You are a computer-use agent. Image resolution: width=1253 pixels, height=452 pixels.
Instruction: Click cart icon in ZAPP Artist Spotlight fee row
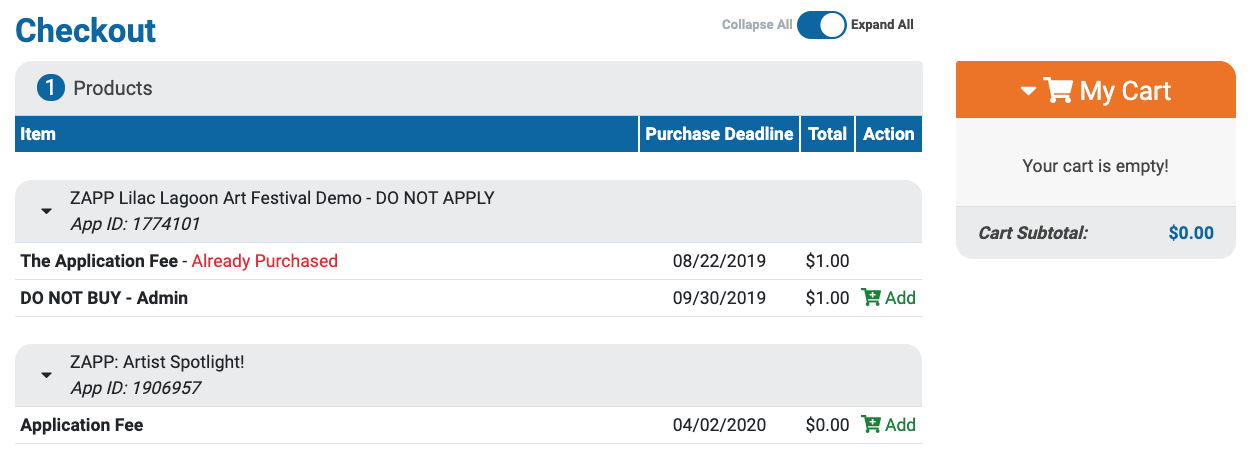pos(871,425)
